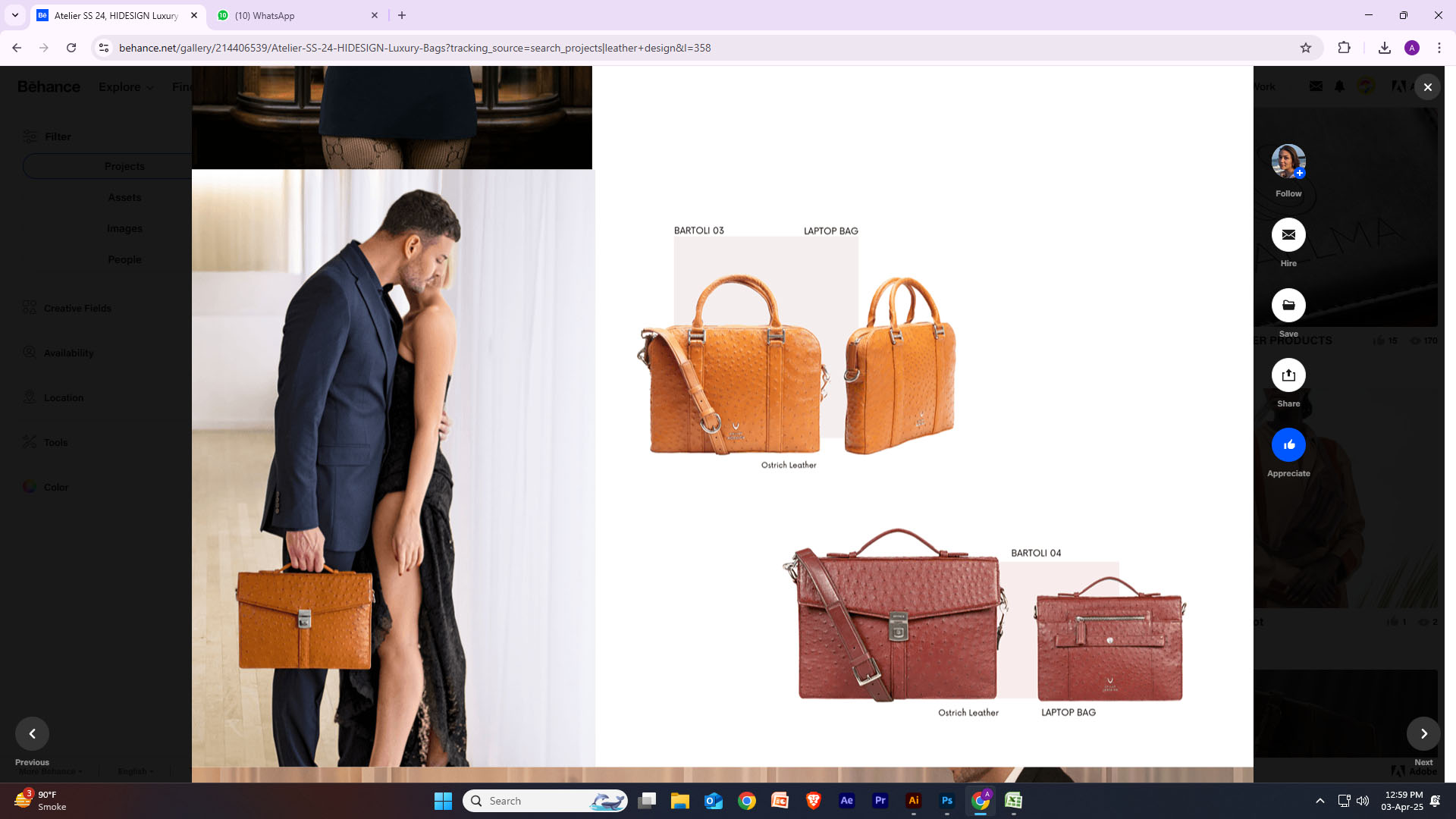Switch to the WhatsApp tab
This screenshot has height=819, width=1456.
point(297,15)
